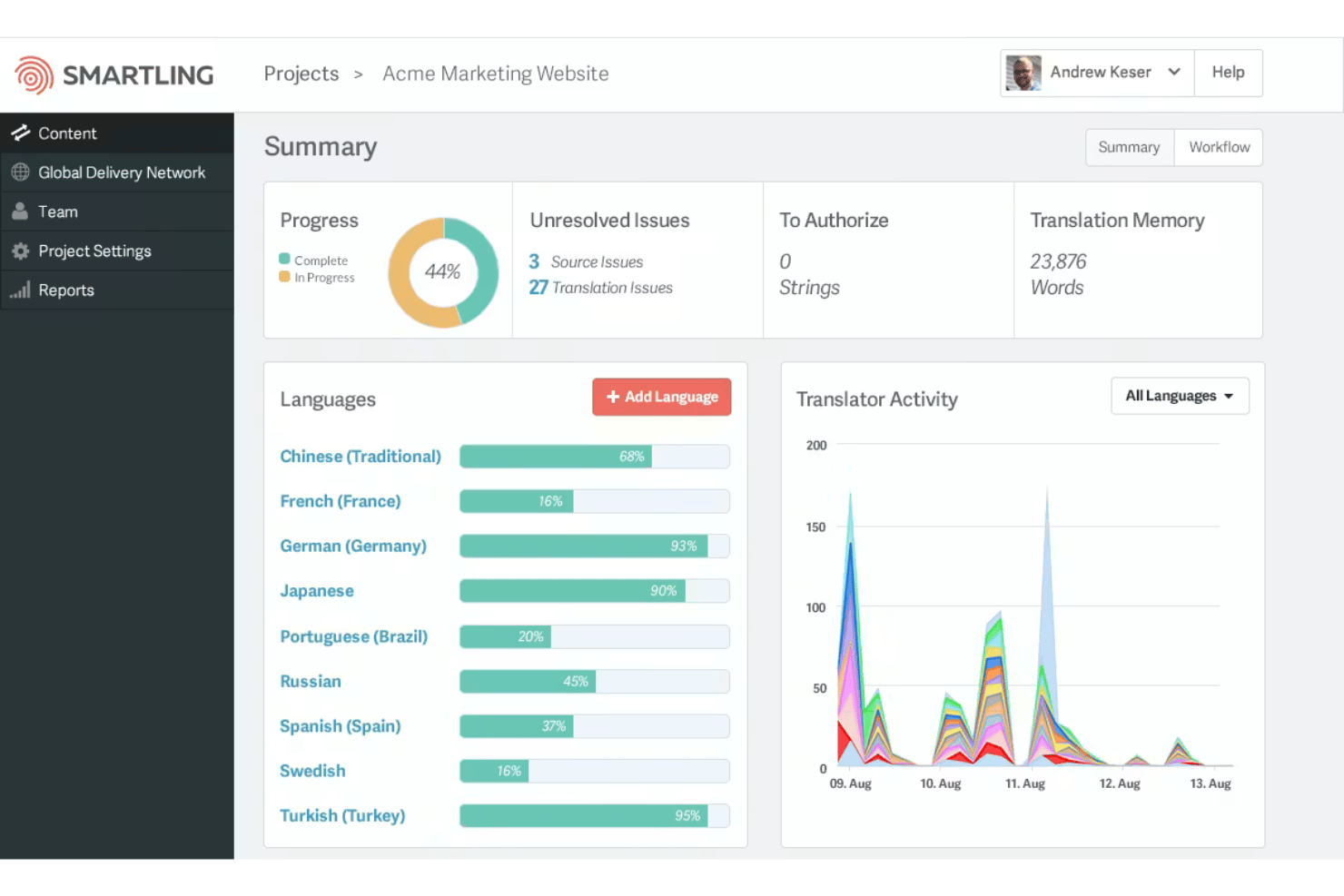This screenshot has height=896, width=1344.
Task: Switch to the Summary tab
Action: (1130, 147)
